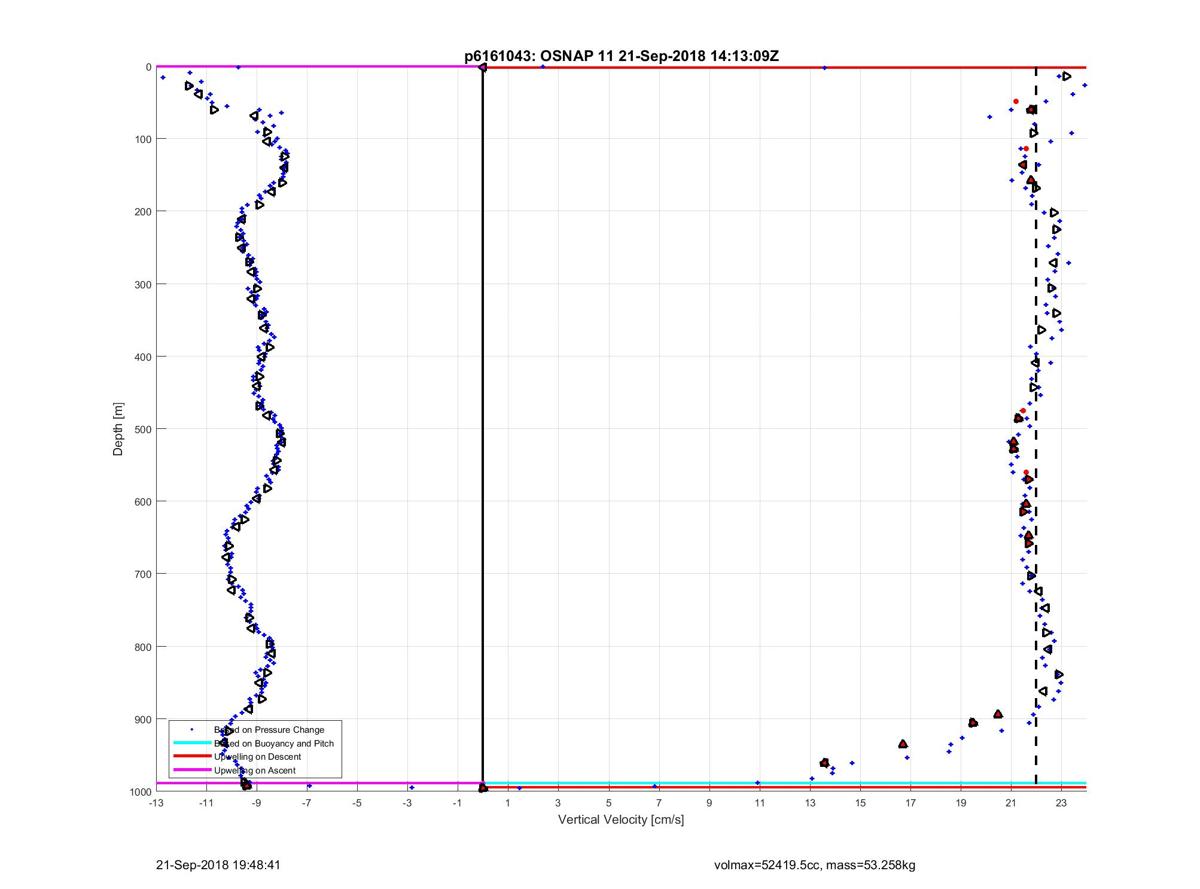The width and height of the screenshot is (1200, 889).
Task: Click the x-axis tick label "17"
Action: click(x=910, y=803)
